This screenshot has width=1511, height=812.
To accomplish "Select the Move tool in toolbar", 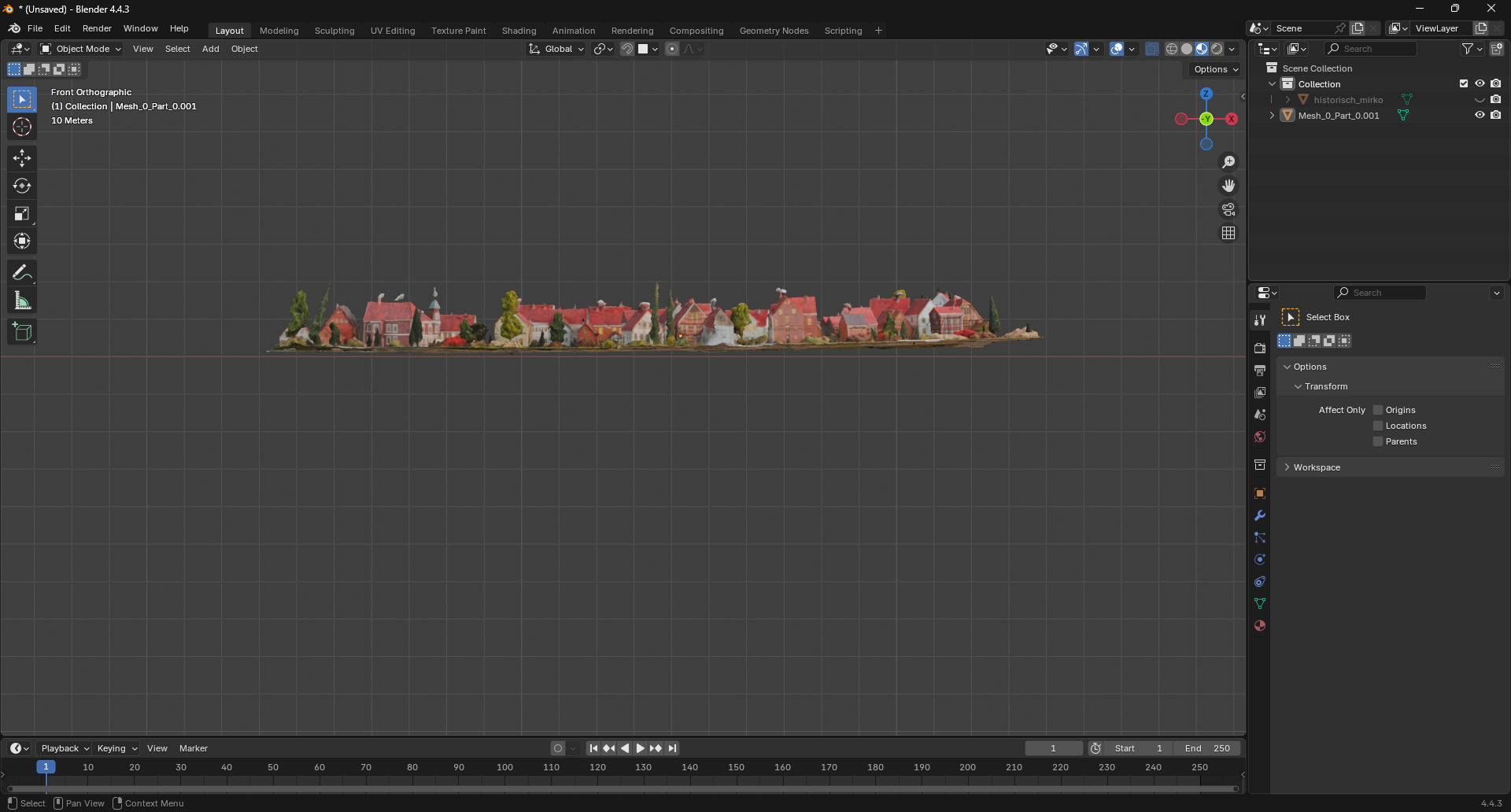I will (x=22, y=158).
